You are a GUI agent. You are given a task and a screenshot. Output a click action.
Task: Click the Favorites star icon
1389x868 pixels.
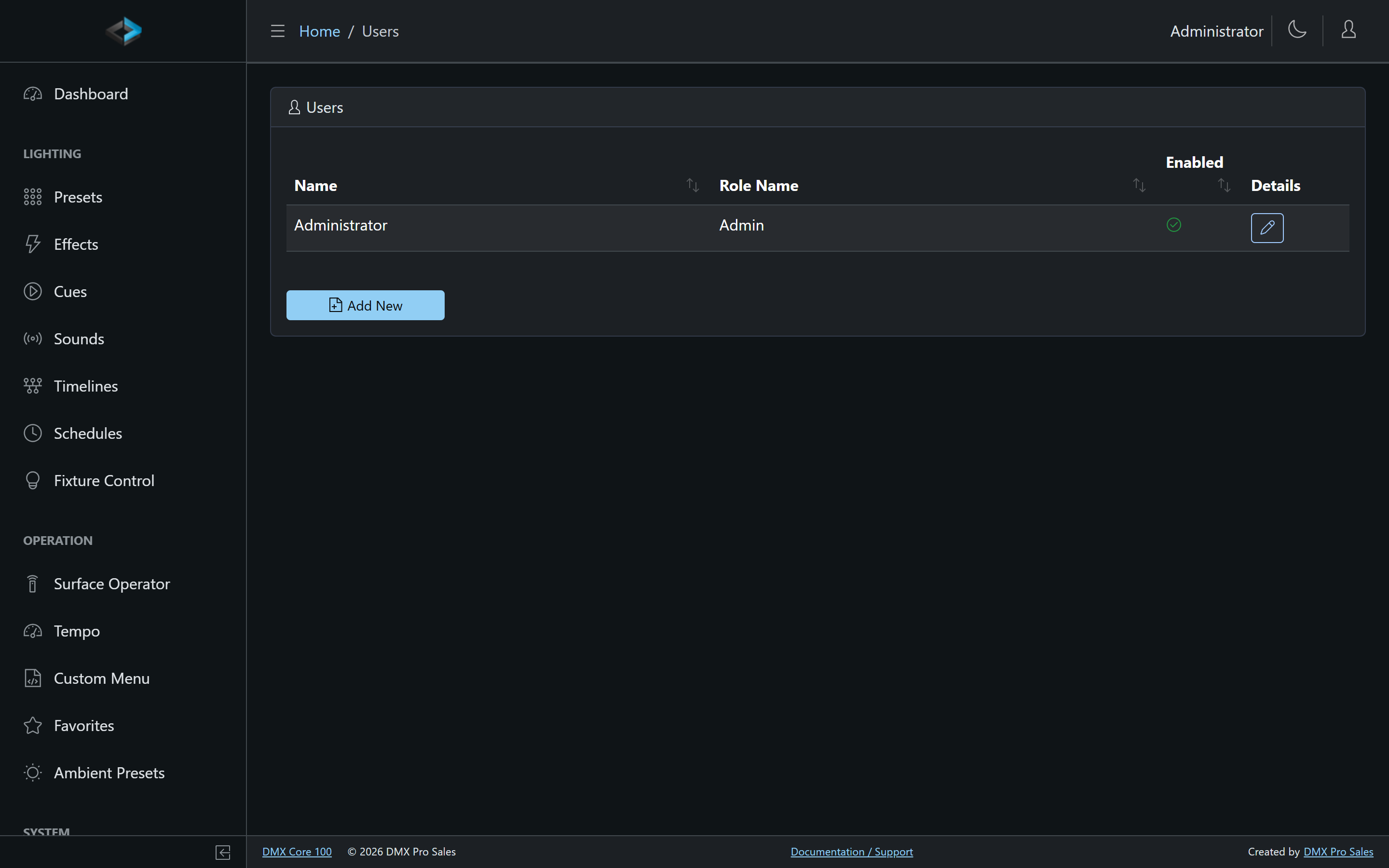coord(33,726)
